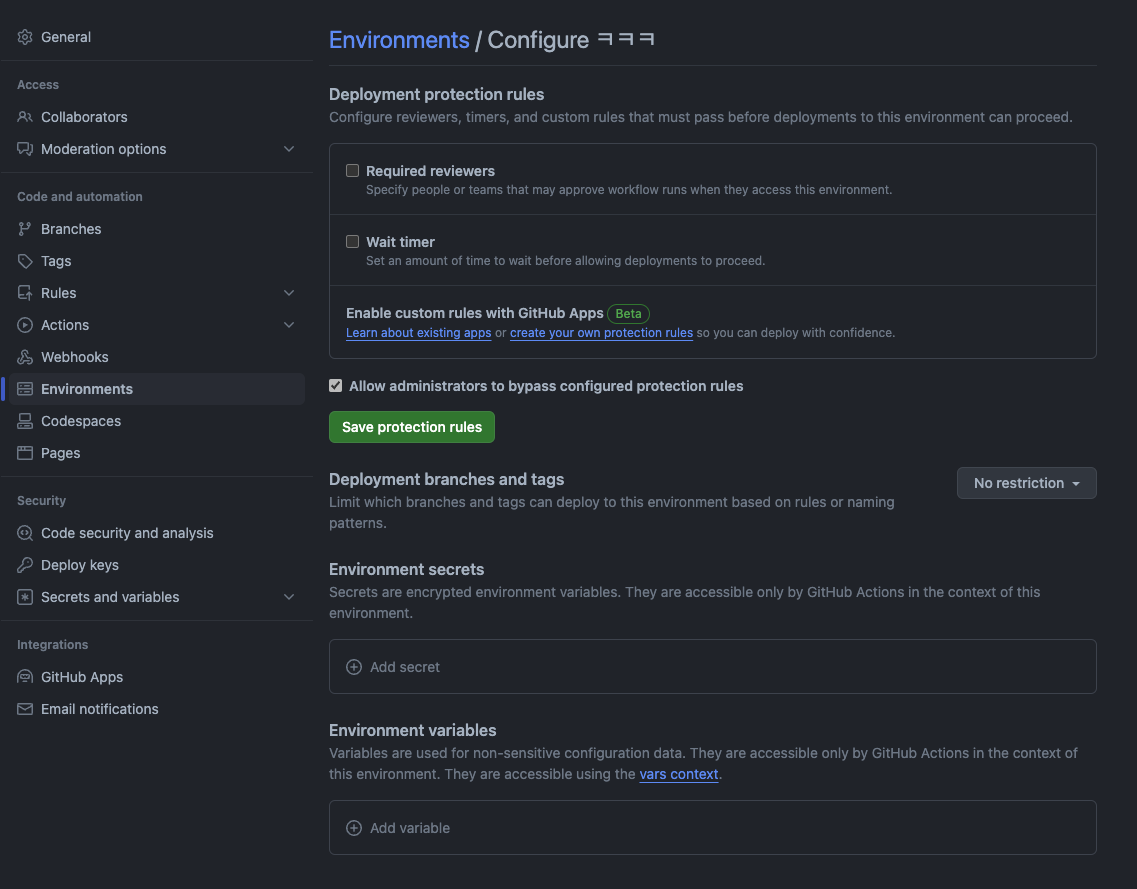
Task: Open Code security and analysis settings
Action: [127, 533]
